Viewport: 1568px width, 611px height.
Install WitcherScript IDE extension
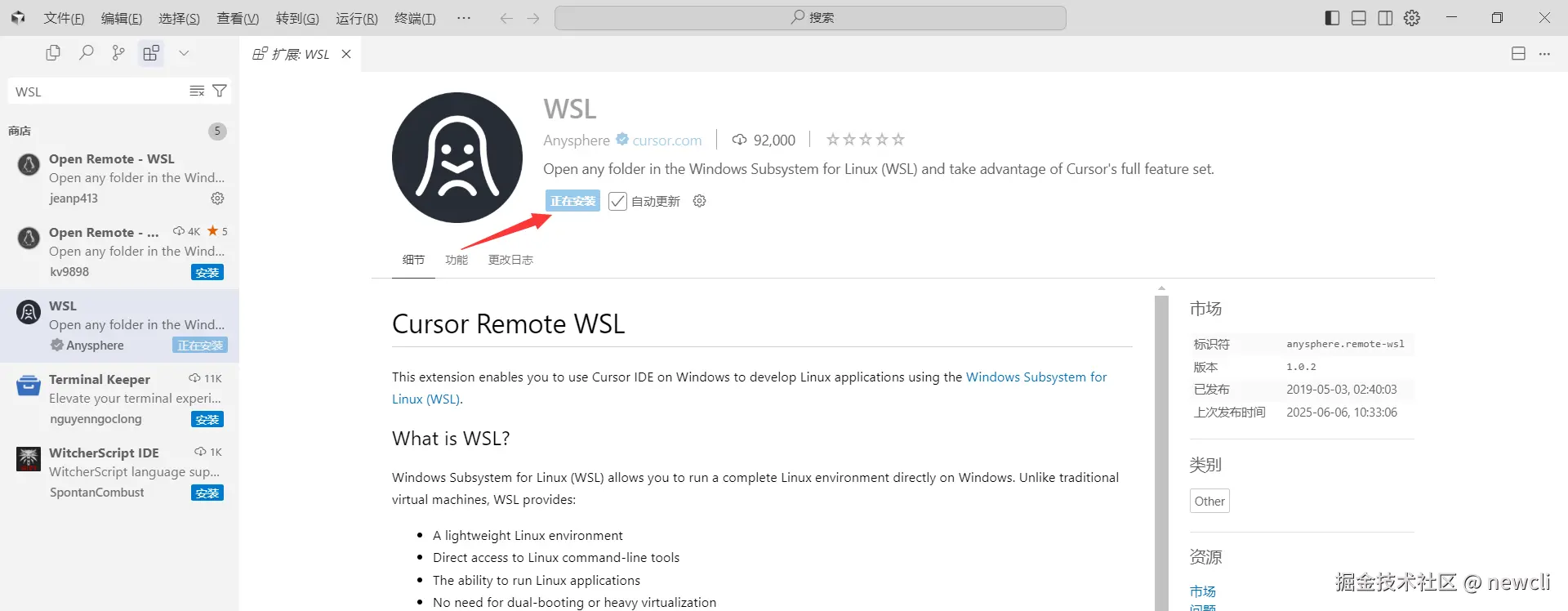207,493
